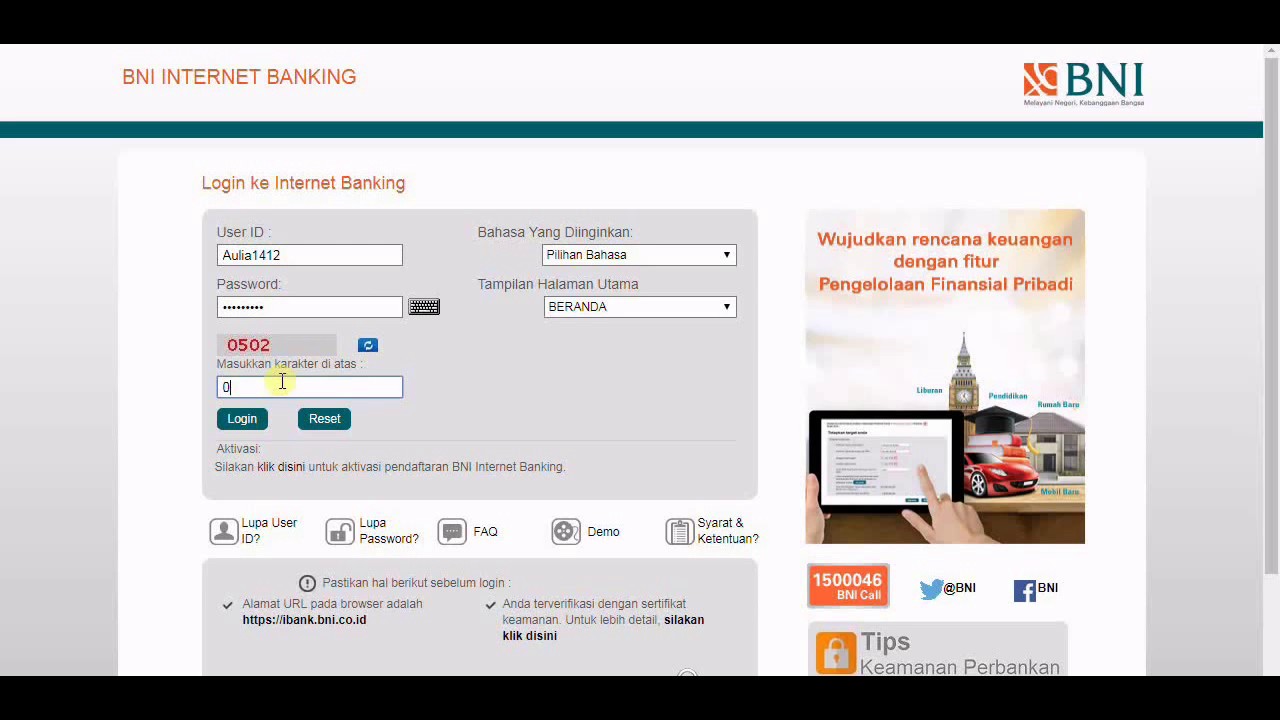The height and width of the screenshot is (720, 1280).
Task: Click the @BNI Twitter handle text
Action: tap(960, 588)
